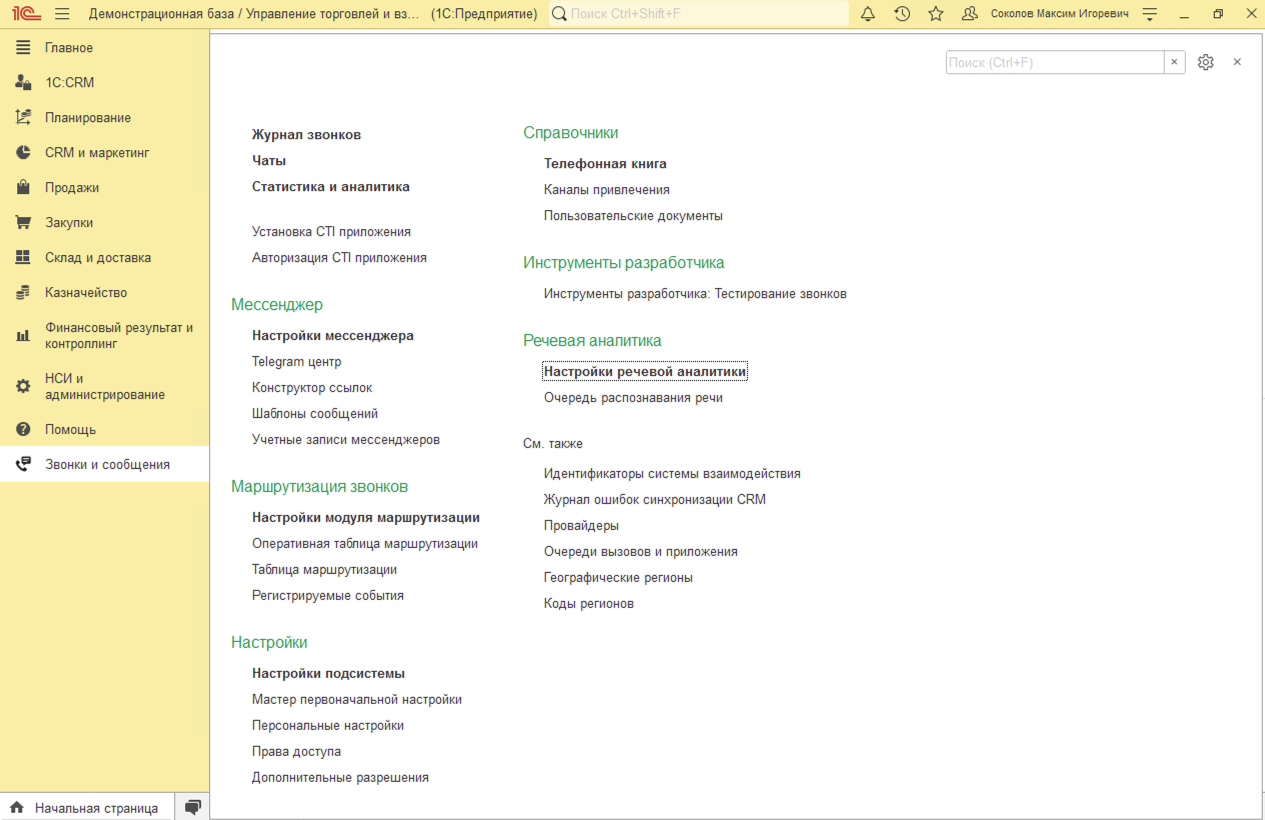The image size is (1265, 820).
Task: Clear the section search field with X
Action: point(1175,62)
